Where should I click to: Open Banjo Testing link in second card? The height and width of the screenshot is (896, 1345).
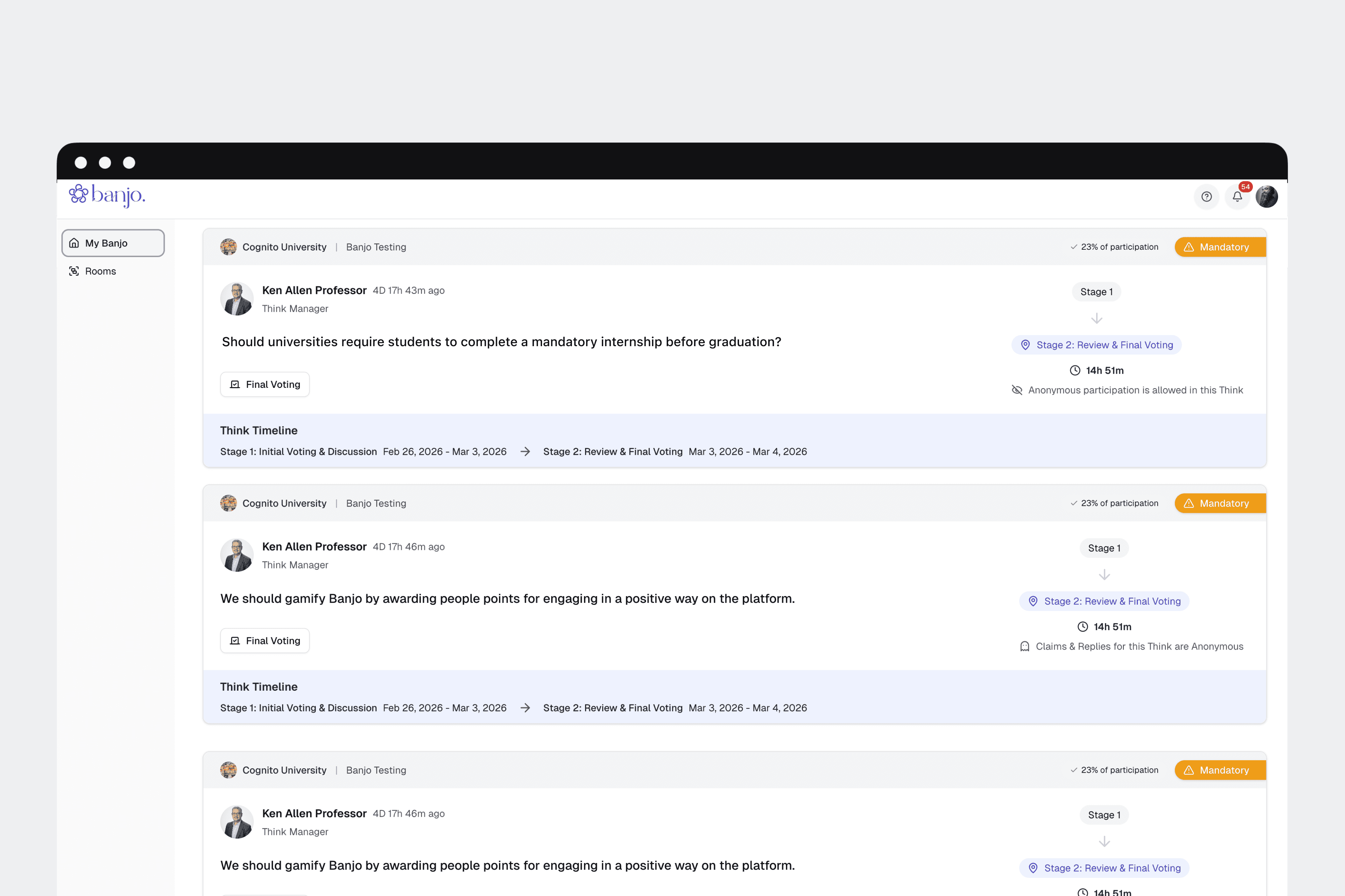coord(376,503)
